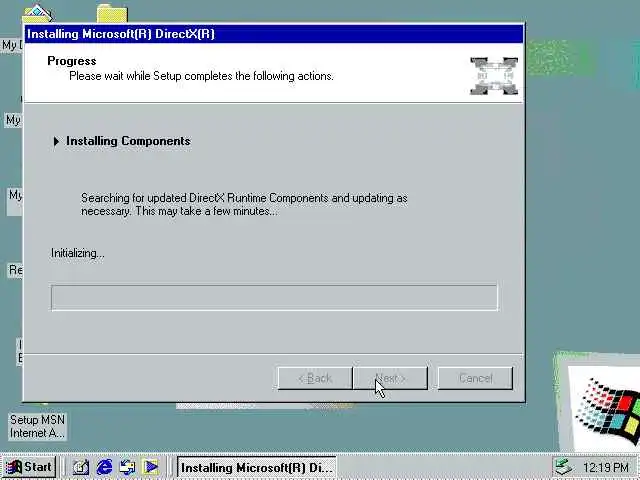Click the installation progress bar

274,298
